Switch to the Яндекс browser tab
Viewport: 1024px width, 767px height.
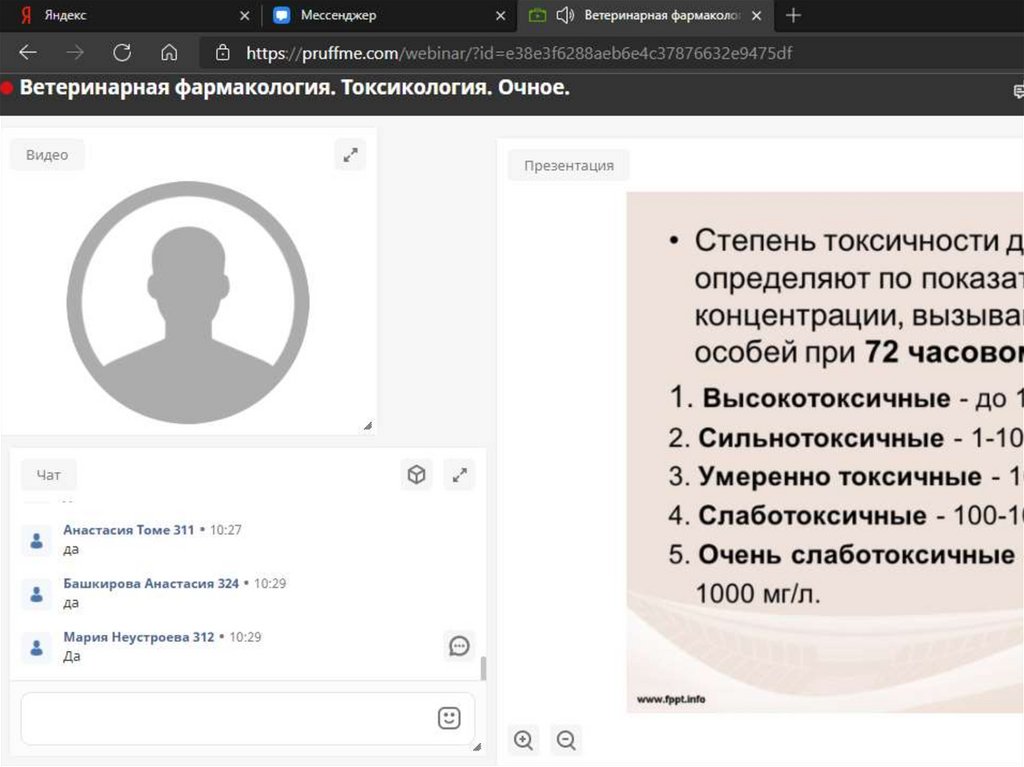click(65, 16)
